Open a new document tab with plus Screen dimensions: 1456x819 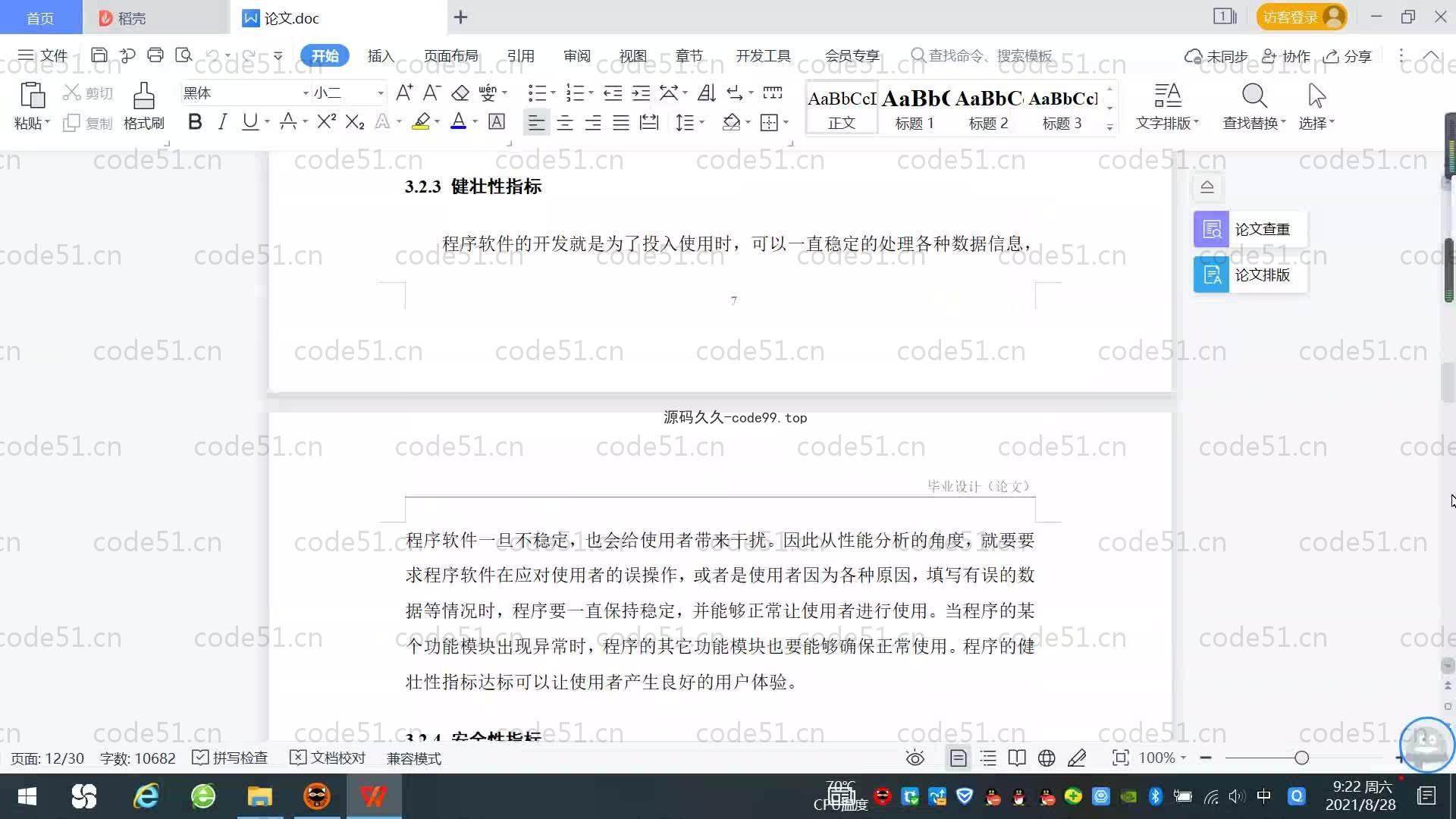pos(460,17)
